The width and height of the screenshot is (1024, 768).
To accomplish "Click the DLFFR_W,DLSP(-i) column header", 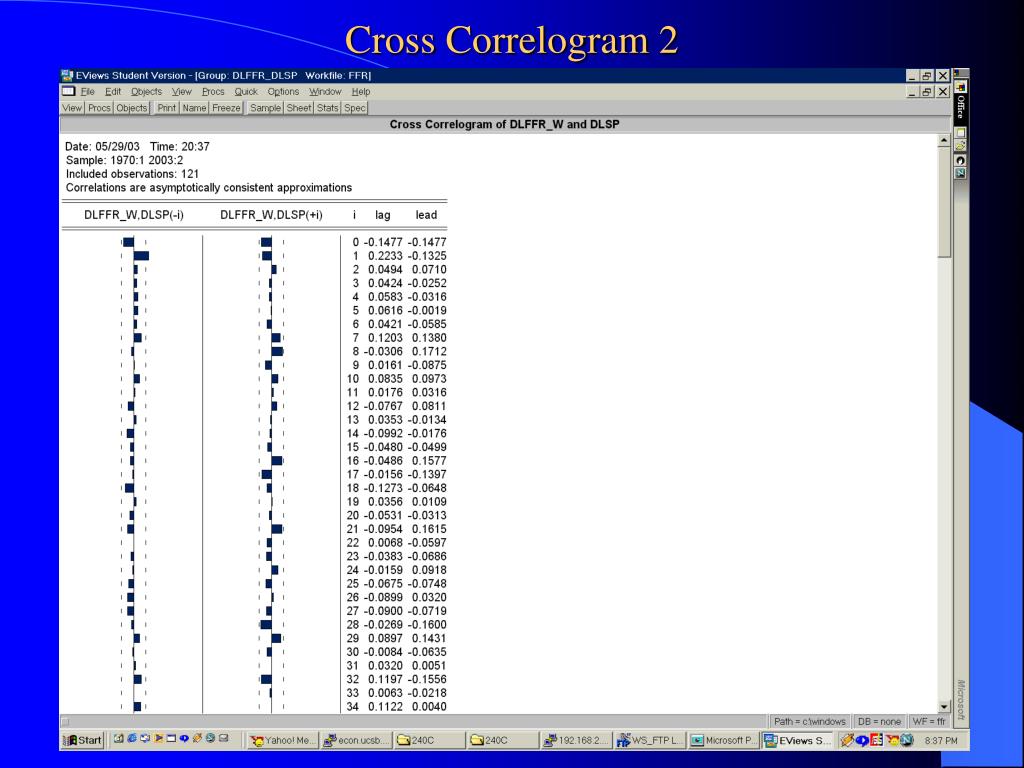I will click(x=134, y=215).
